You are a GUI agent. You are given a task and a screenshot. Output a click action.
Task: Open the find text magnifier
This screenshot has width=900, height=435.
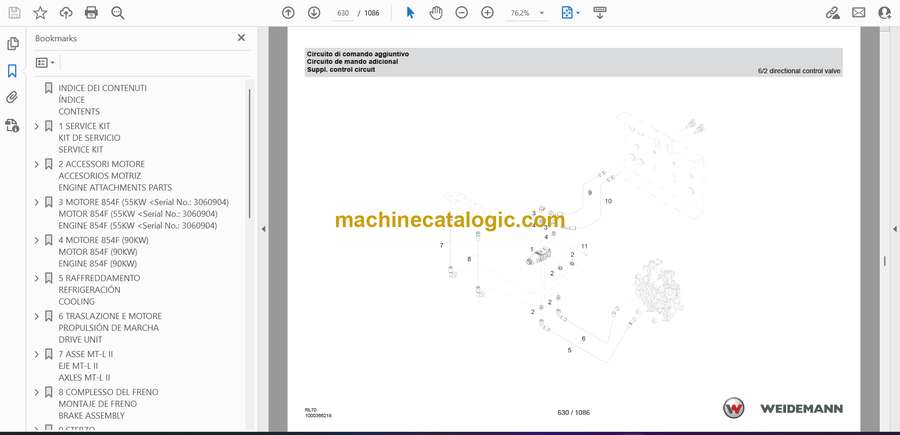(x=118, y=13)
